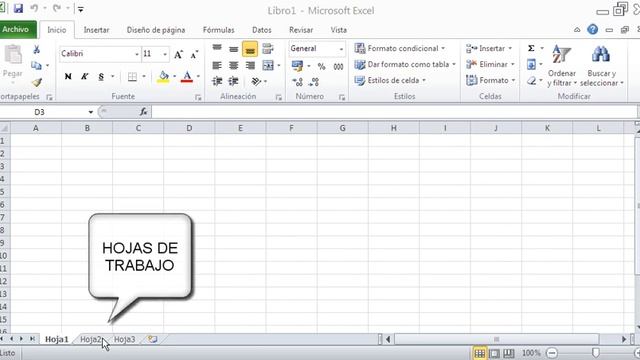This screenshot has width=640, height=360.
Task: Open the font size dropdown showing 11
Action: coord(165,54)
